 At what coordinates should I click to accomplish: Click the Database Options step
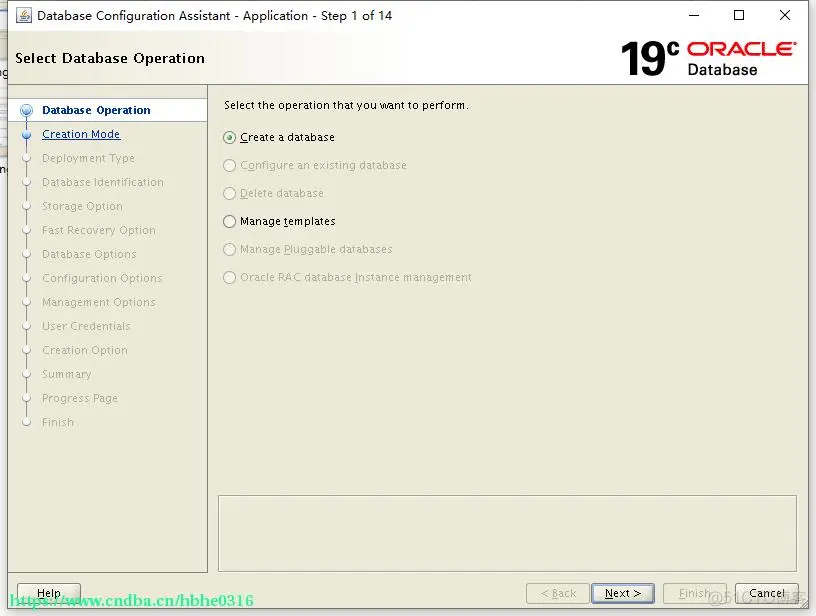[89, 254]
